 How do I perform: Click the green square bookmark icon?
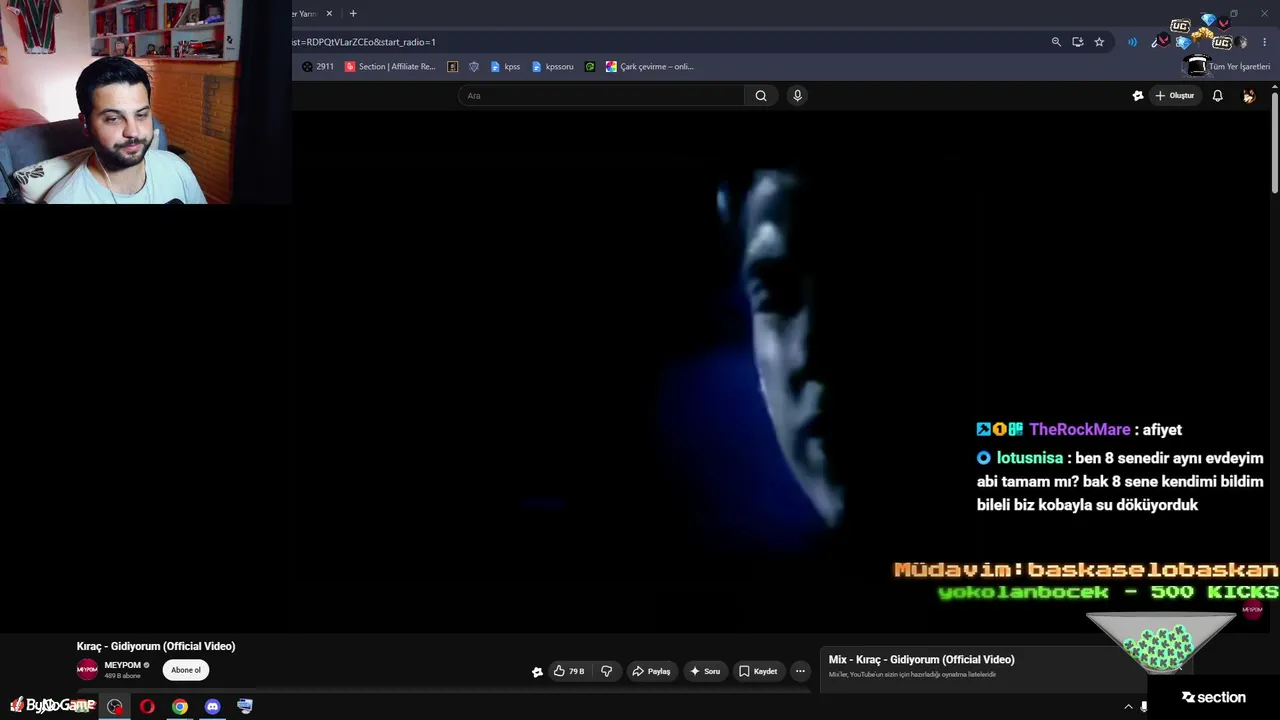pos(590,67)
